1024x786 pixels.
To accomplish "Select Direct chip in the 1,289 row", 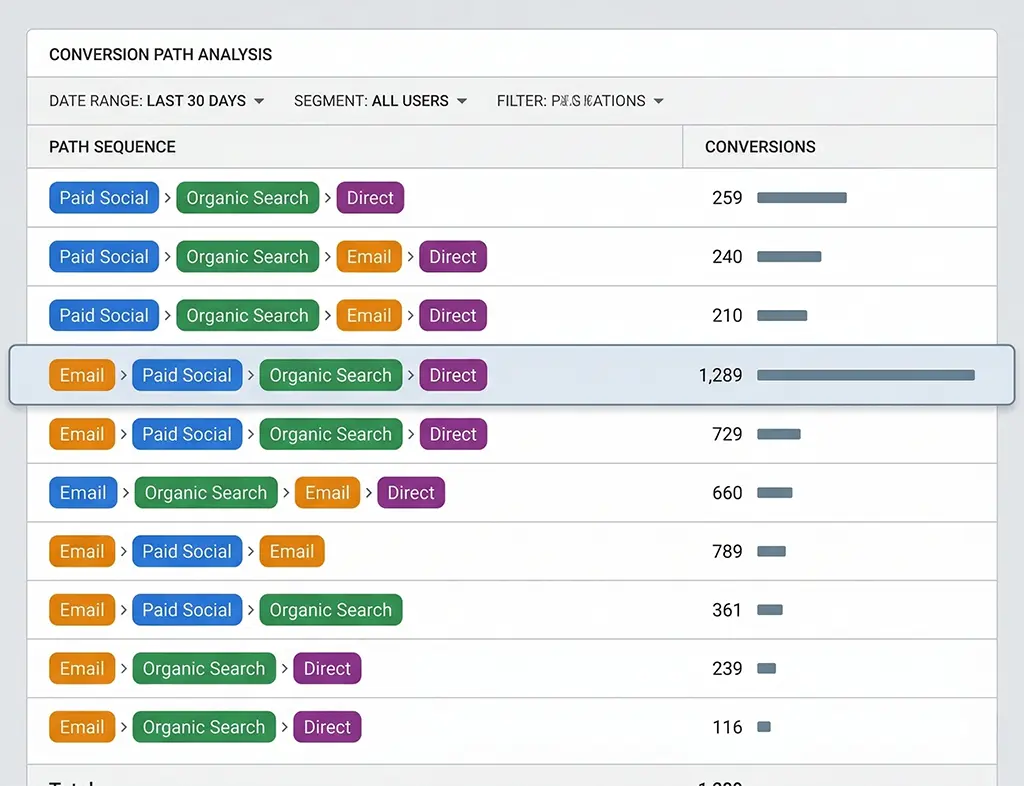I will click(453, 375).
